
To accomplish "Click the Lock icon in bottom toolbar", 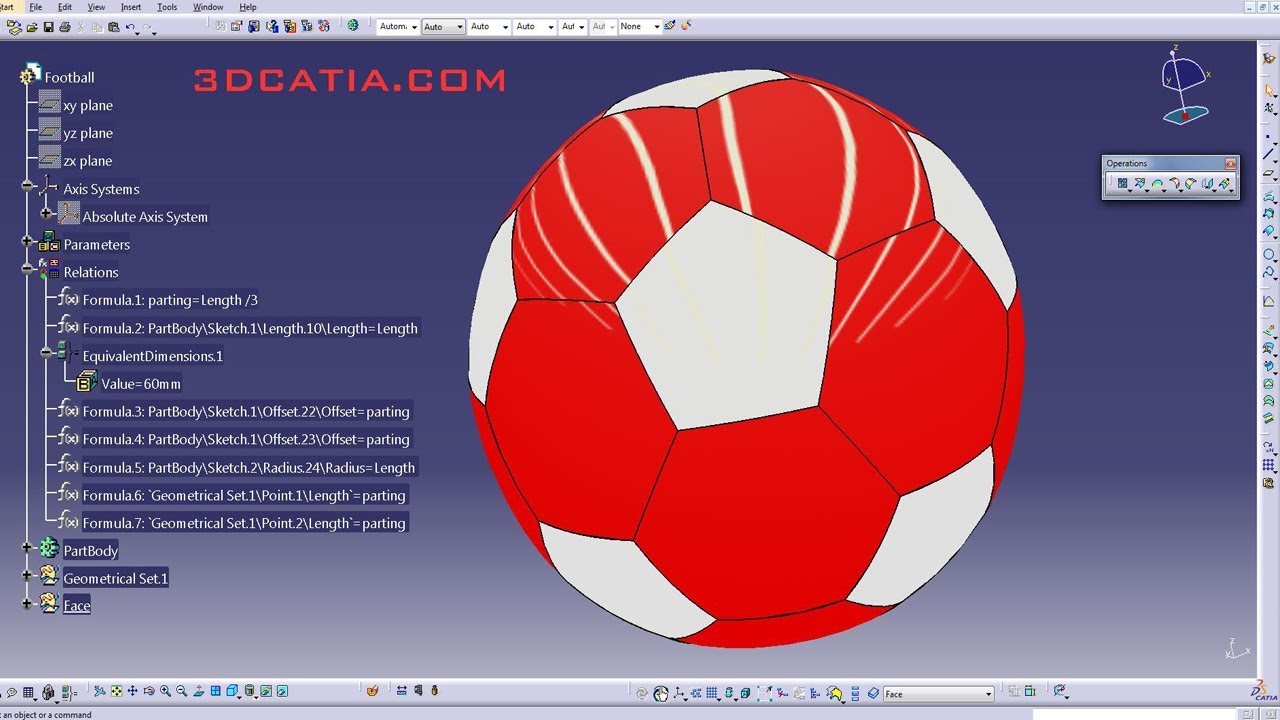I will tap(48, 692).
